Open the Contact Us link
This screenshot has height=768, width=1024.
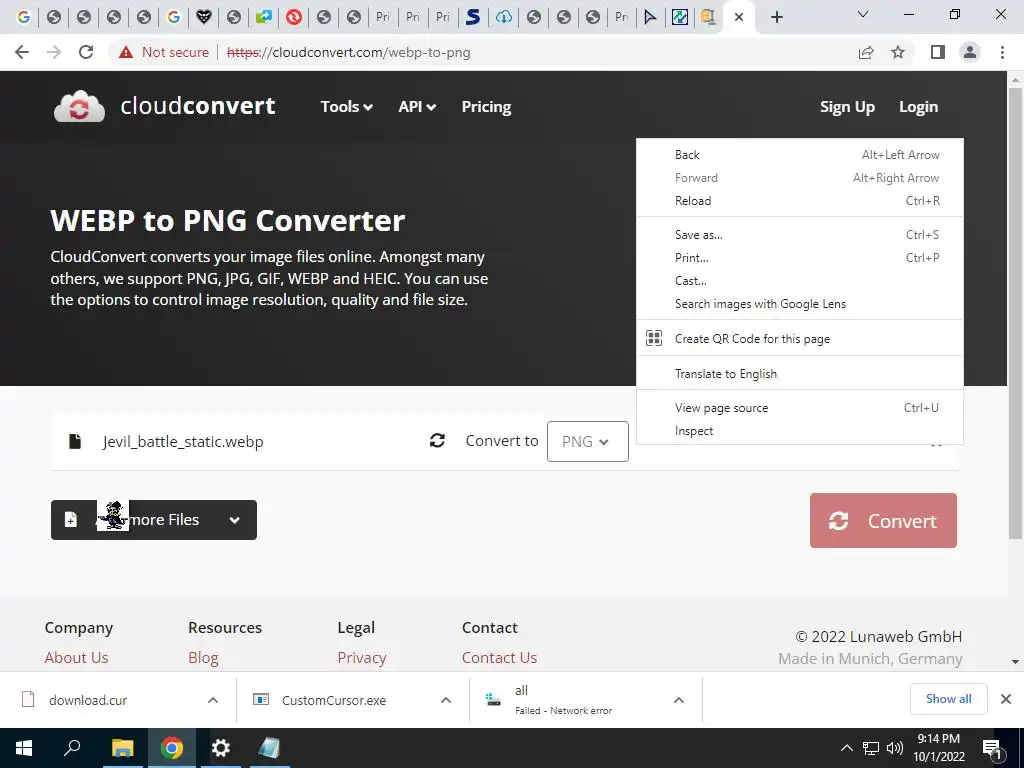[x=500, y=658]
